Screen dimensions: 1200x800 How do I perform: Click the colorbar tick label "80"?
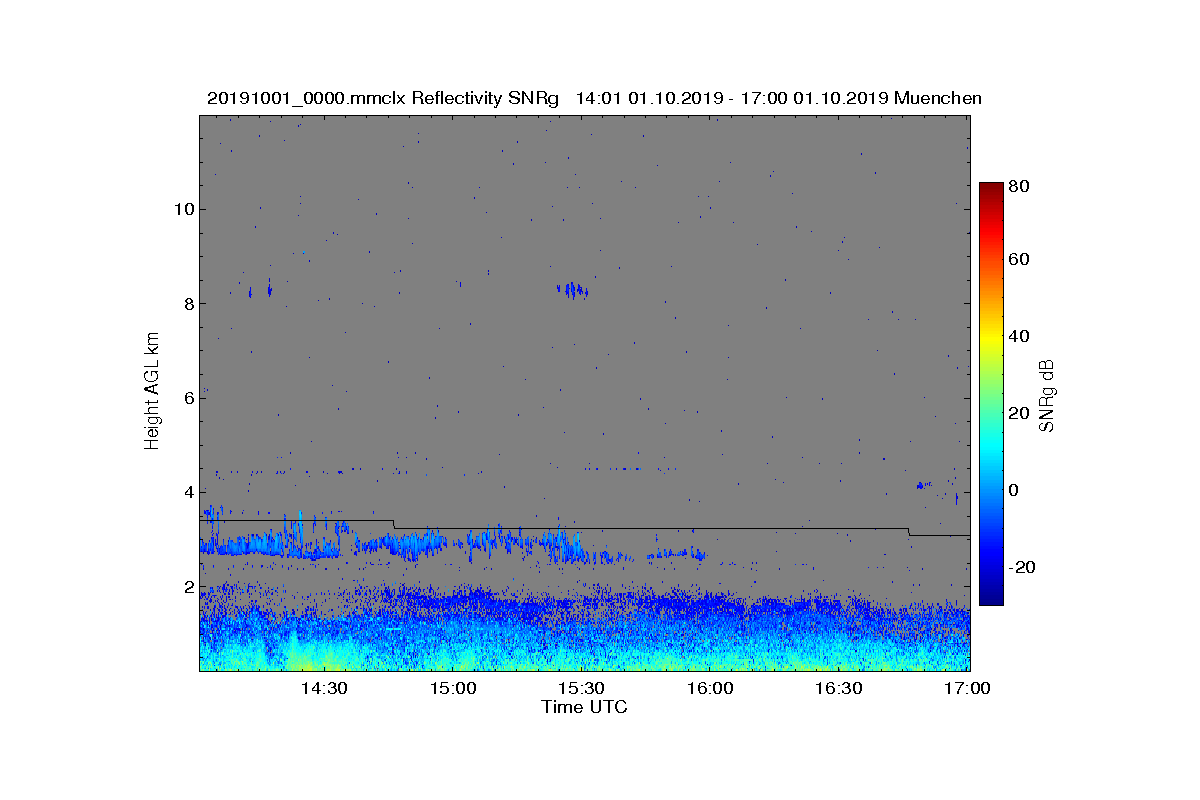click(1020, 186)
